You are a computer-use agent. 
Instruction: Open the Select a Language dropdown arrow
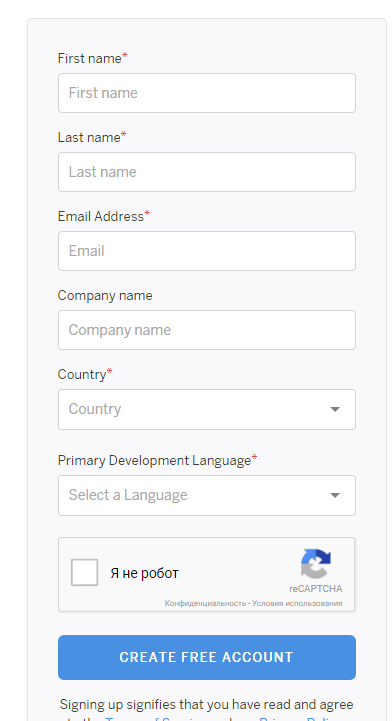pos(335,495)
